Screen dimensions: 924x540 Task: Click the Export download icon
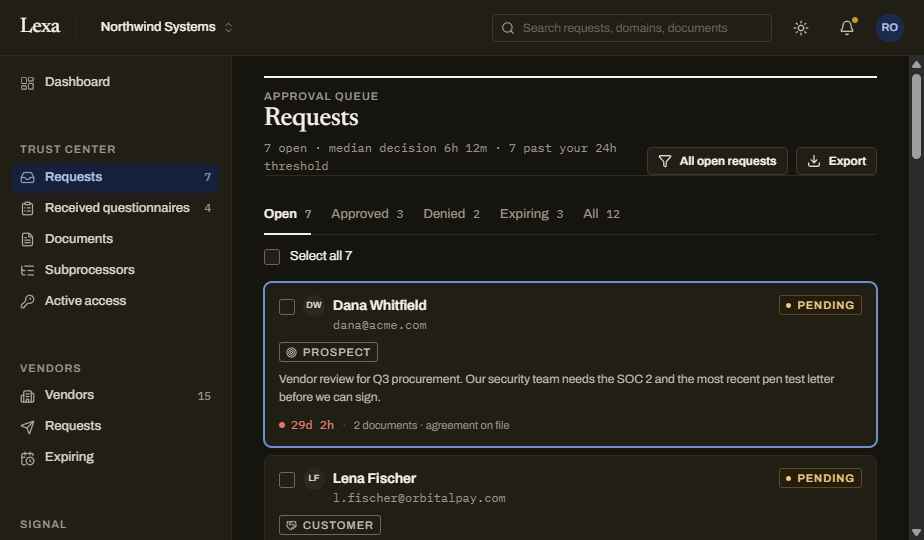click(x=814, y=161)
